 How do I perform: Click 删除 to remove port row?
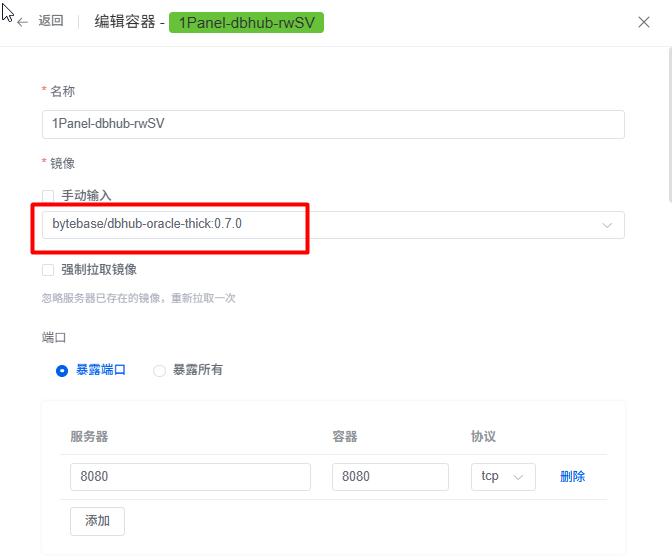tap(573, 476)
